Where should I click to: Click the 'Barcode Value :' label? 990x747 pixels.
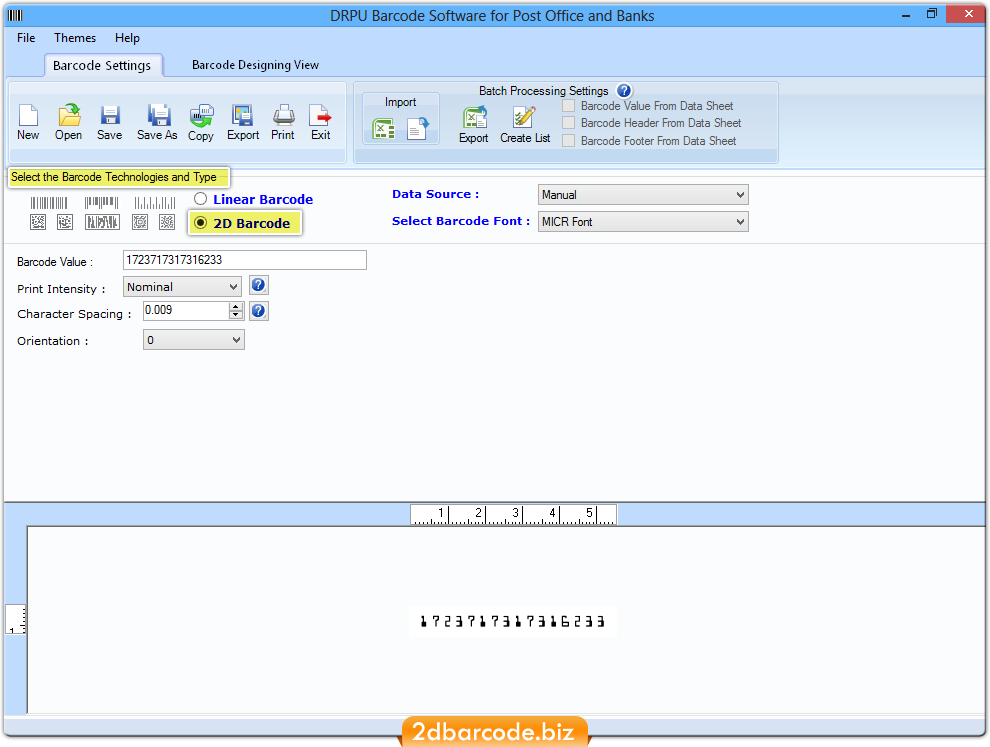point(55,262)
